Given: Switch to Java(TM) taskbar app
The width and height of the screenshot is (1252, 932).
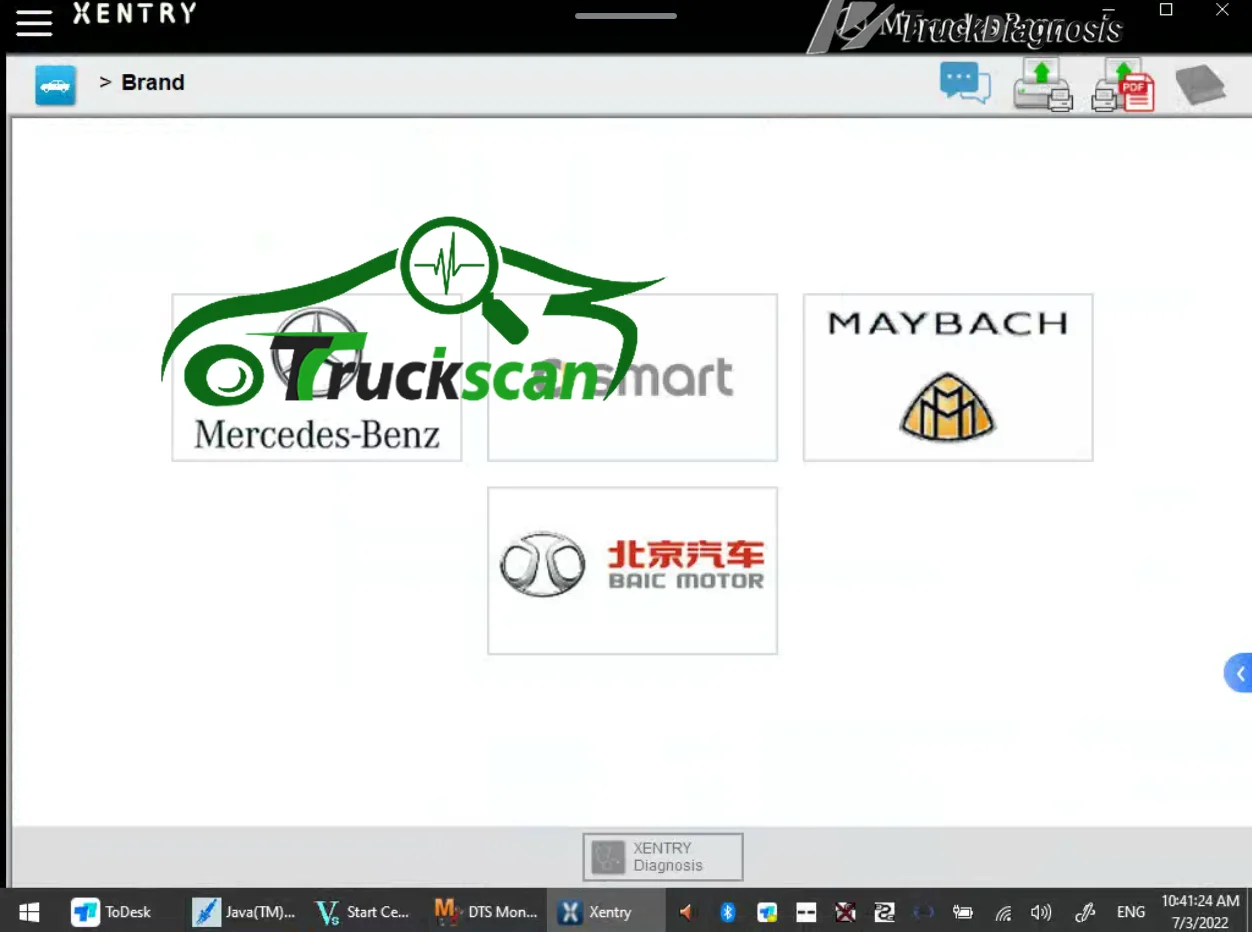Looking at the screenshot, I should pyautogui.click(x=245, y=912).
